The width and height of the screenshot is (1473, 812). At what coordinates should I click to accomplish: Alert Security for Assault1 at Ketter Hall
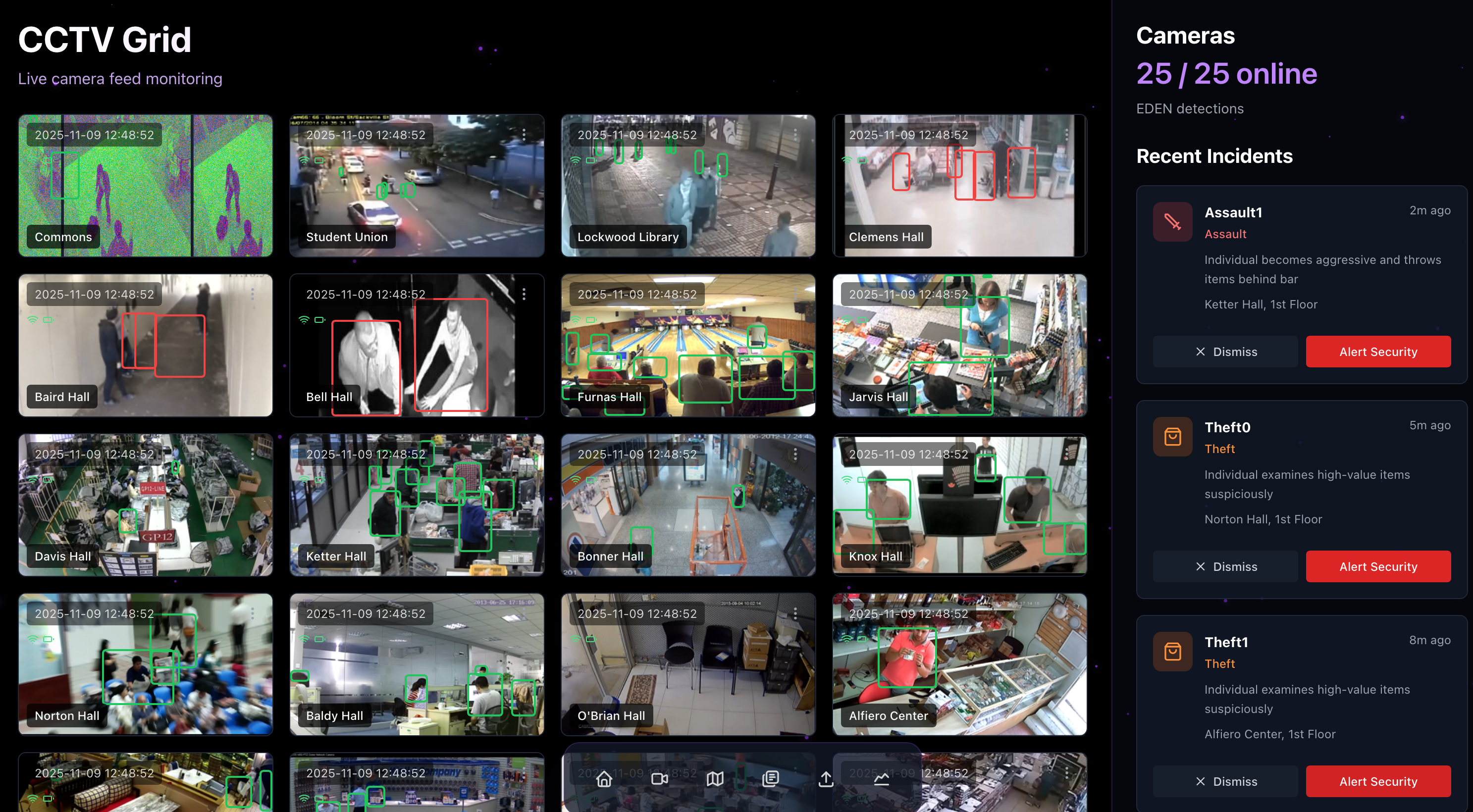tap(1378, 352)
